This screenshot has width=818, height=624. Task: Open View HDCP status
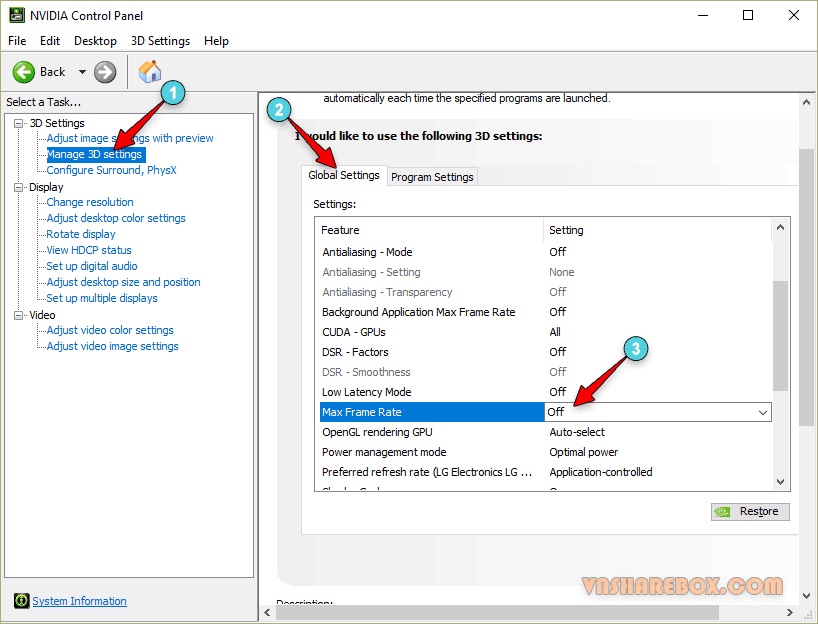89,250
